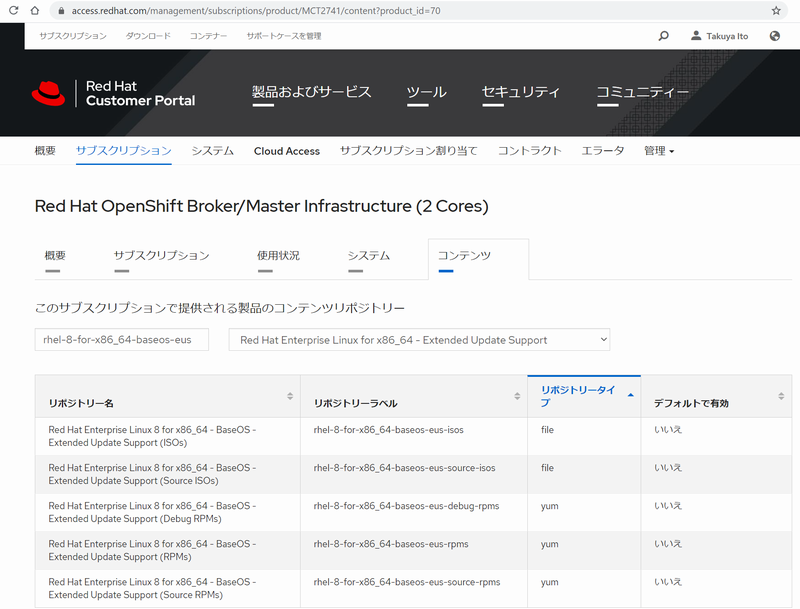Open サブスクリプション割り当て navigation item

409,150
